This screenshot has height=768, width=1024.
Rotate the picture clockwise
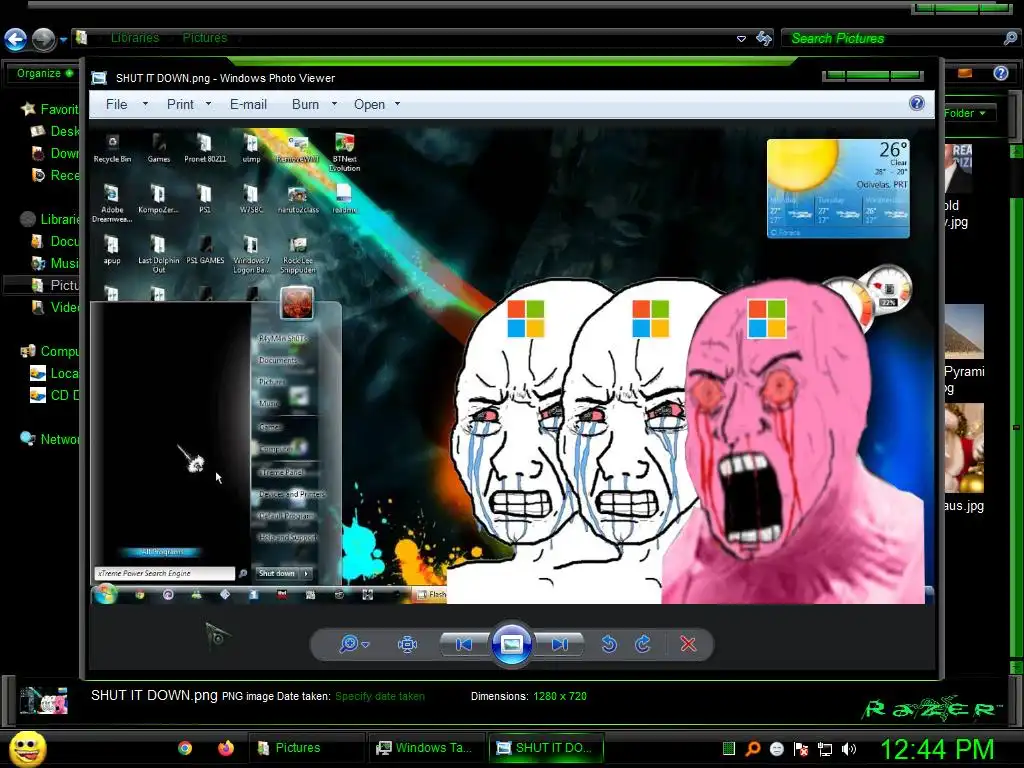(643, 645)
